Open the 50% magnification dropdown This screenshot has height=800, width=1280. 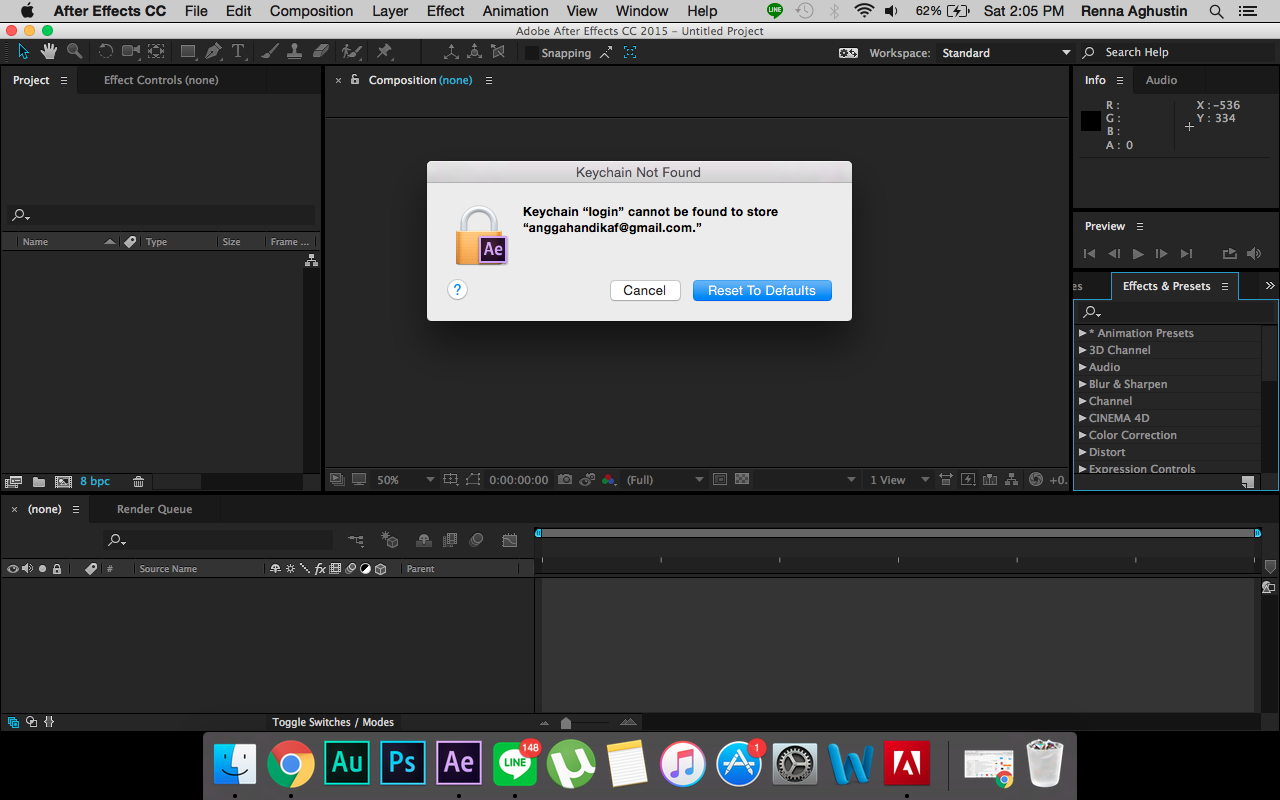click(x=405, y=480)
